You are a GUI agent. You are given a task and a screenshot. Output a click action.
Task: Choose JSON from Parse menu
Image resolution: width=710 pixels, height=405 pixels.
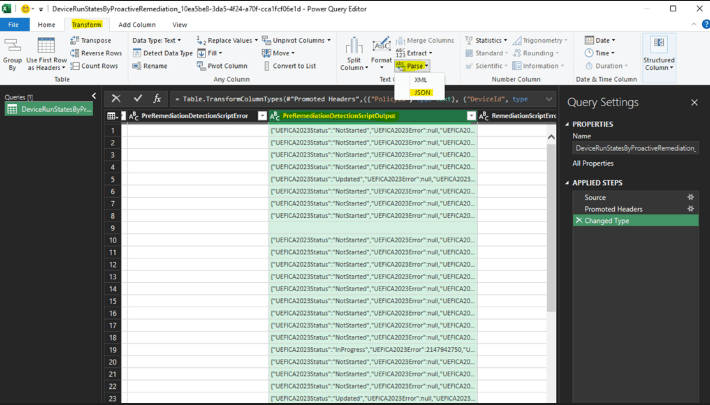[x=422, y=92]
